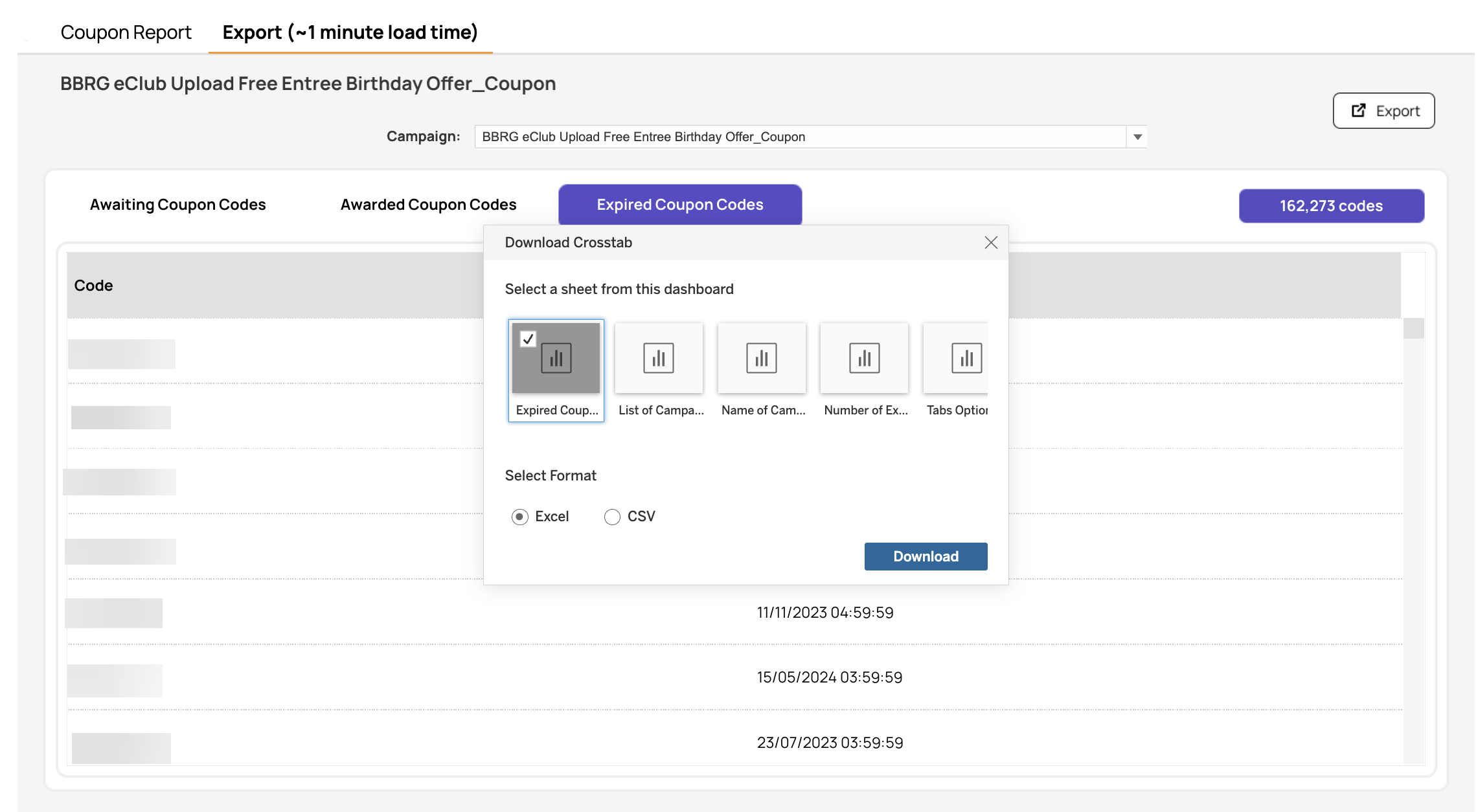Choose the CSV format radio button
The image size is (1478, 812).
click(612, 517)
